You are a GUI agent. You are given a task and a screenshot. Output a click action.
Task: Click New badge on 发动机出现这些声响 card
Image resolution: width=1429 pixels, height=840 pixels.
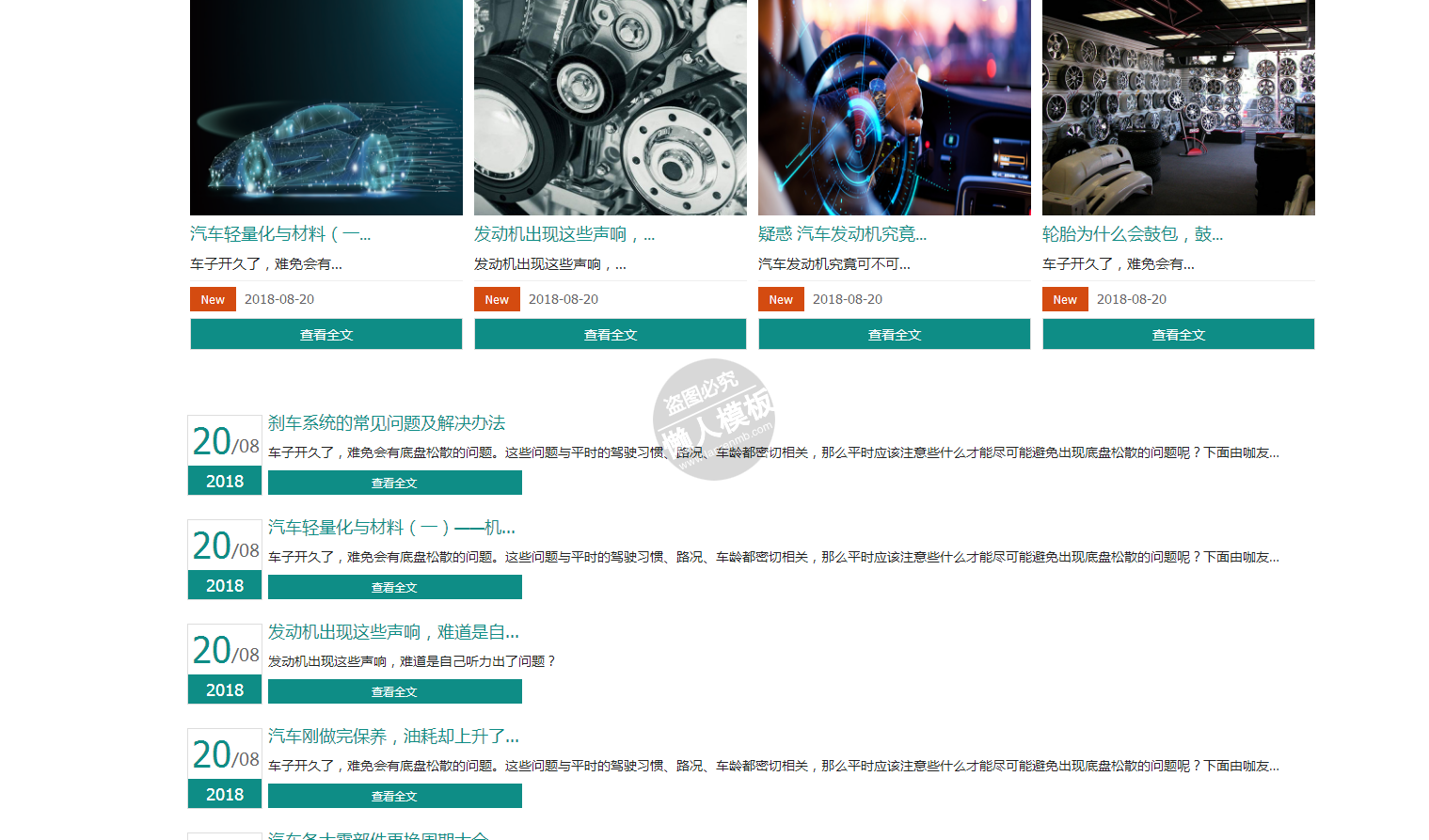[497, 299]
